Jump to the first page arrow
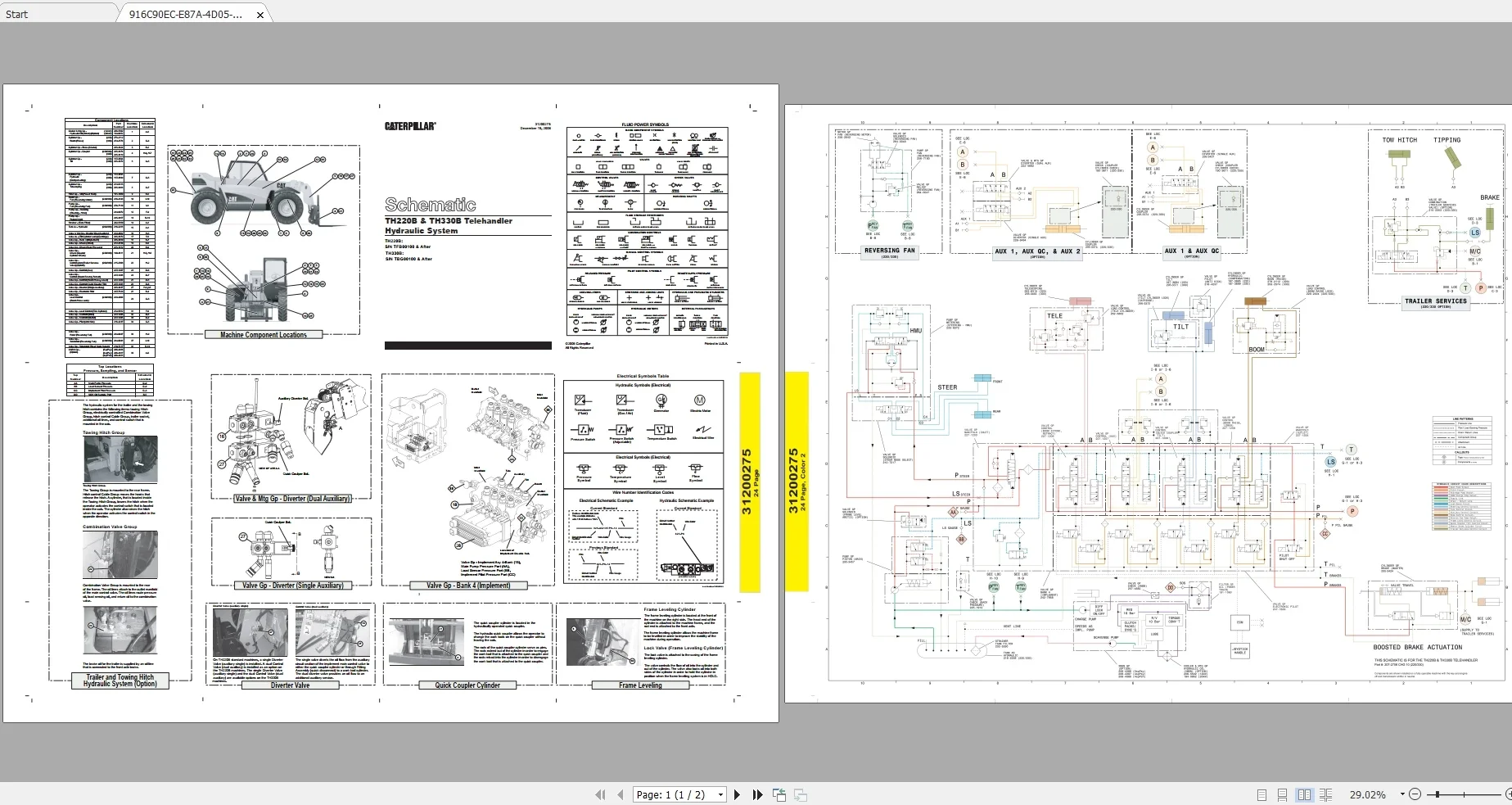The image size is (1512, 805). pyautogui.click(x=600, y=794)
